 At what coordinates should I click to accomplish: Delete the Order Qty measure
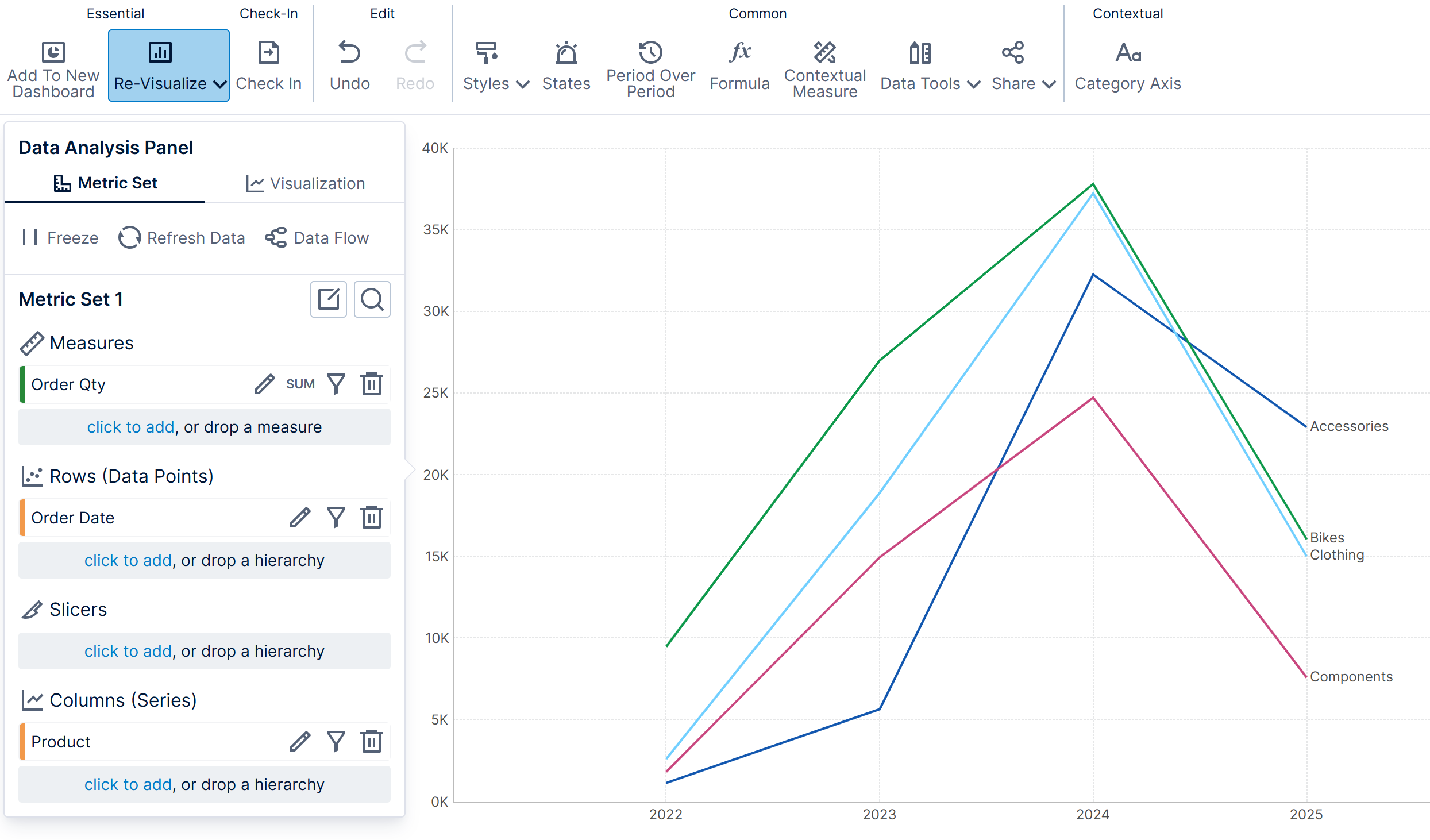click(372, 384)
